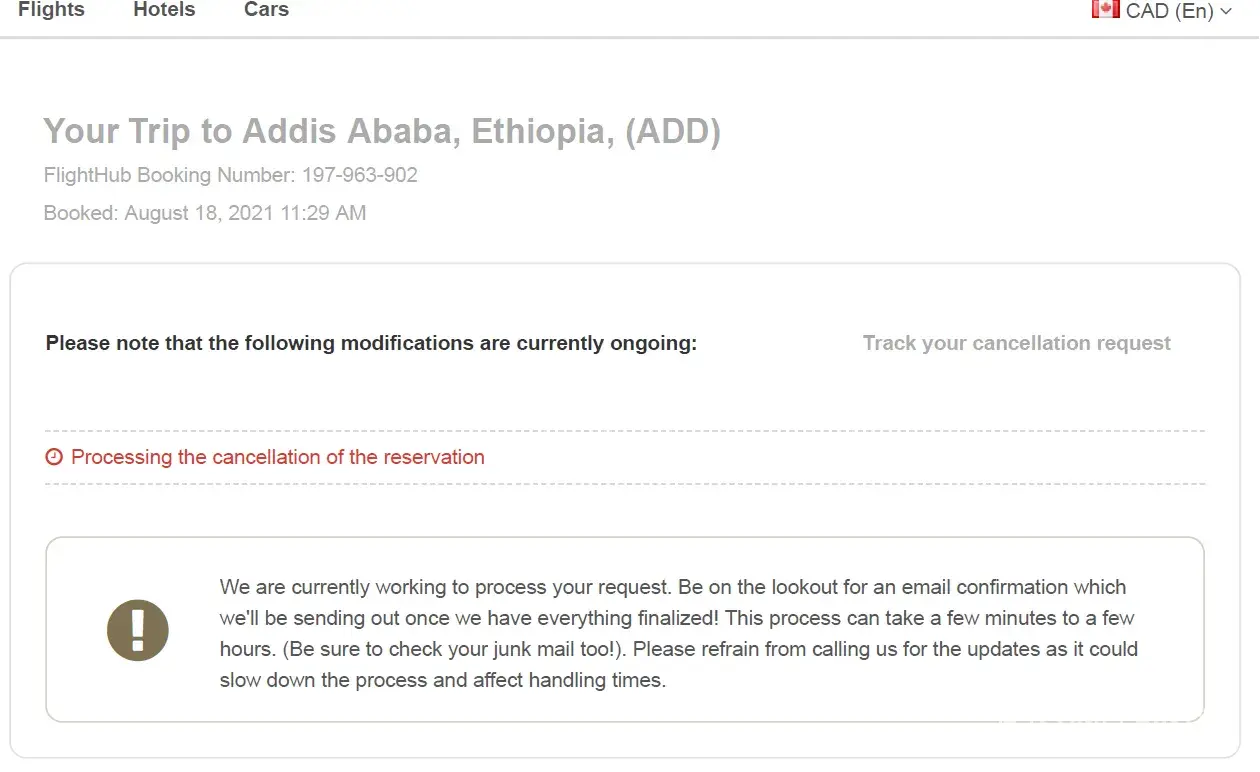
Task: Open the Flights tab
Action: [51, 10]
